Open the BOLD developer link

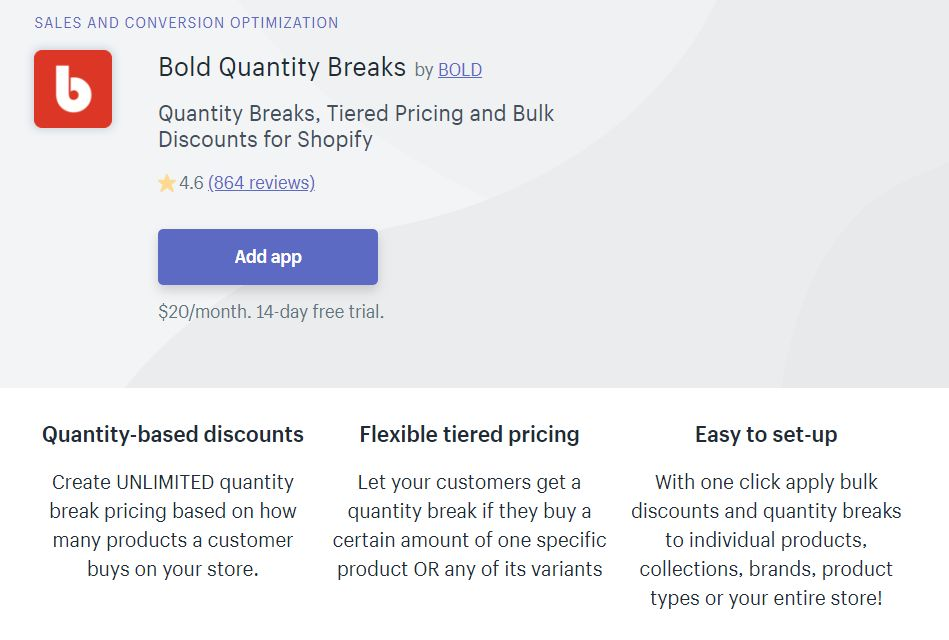pyautogui.click(x=460, y=70)
